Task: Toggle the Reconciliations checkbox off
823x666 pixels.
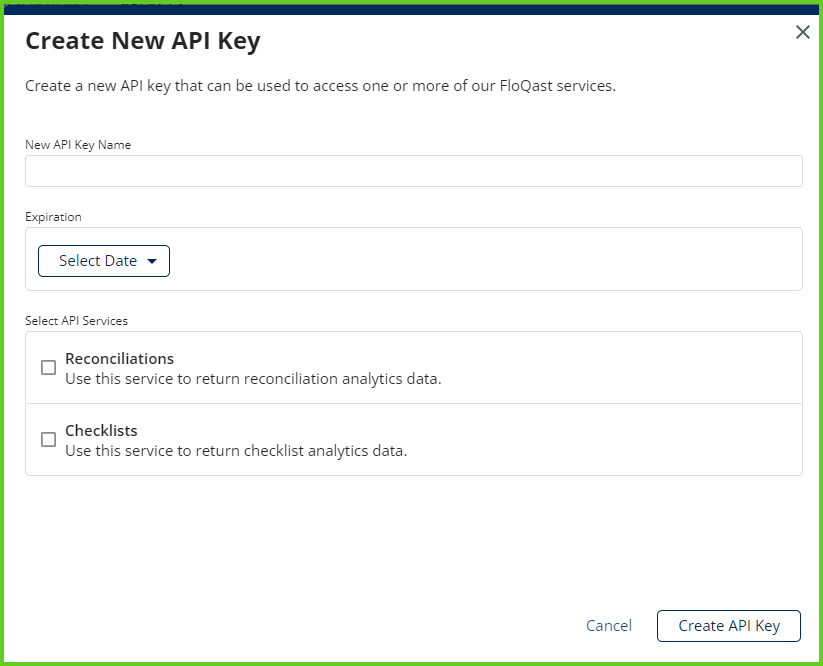Action: coord(48,367)
